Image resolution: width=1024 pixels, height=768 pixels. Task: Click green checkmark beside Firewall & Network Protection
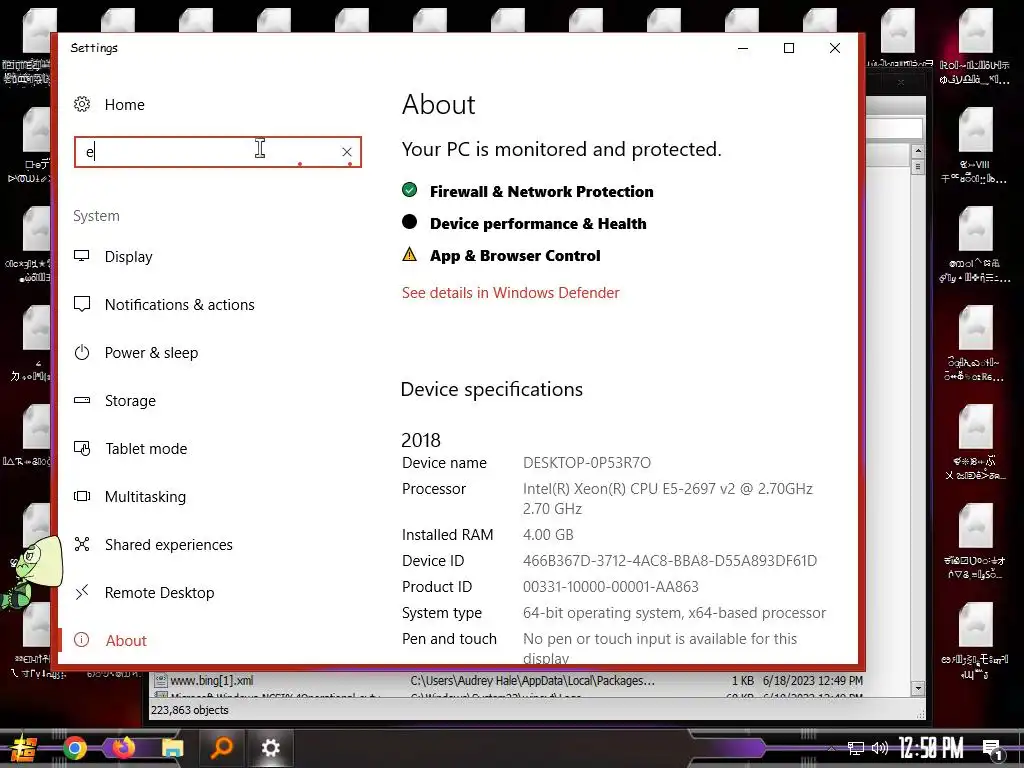coord(409,190)
